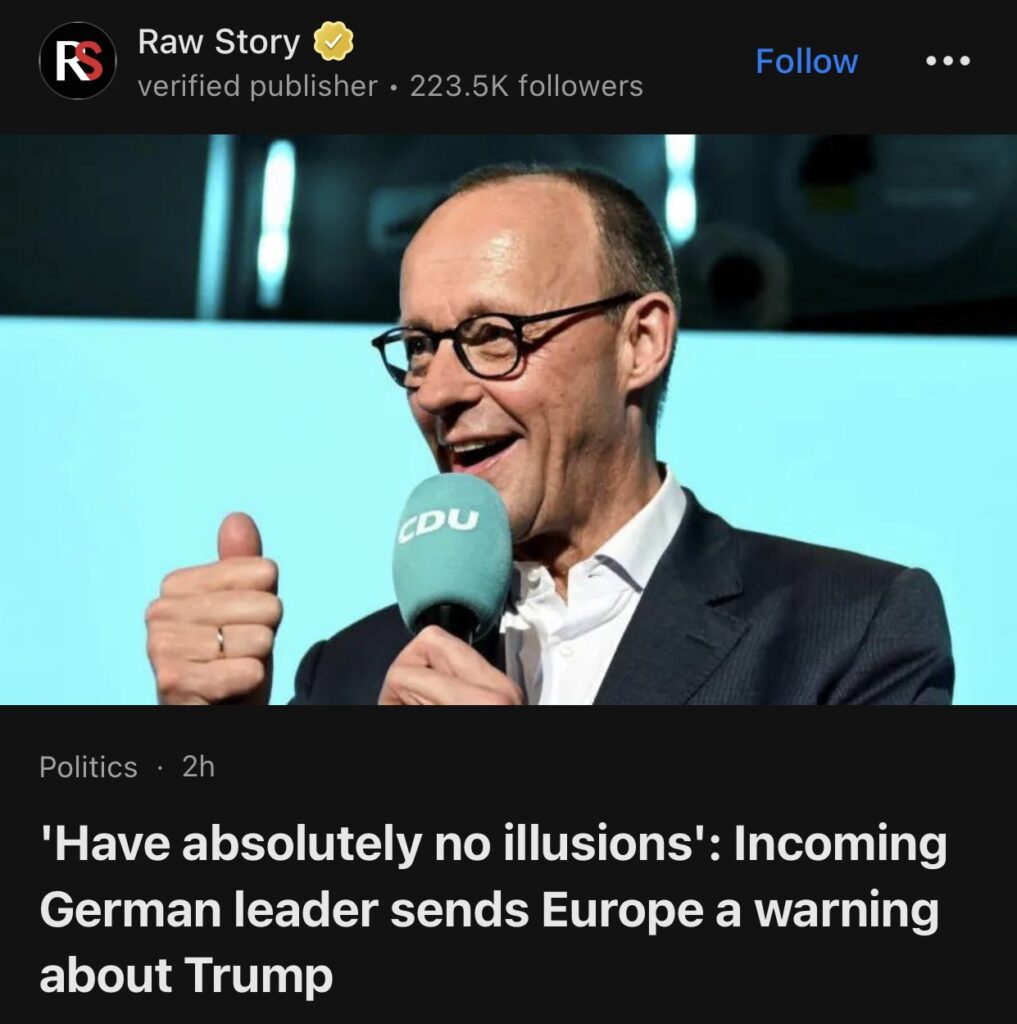
Task: Select the Politics category tag
Action: point(88,767)
